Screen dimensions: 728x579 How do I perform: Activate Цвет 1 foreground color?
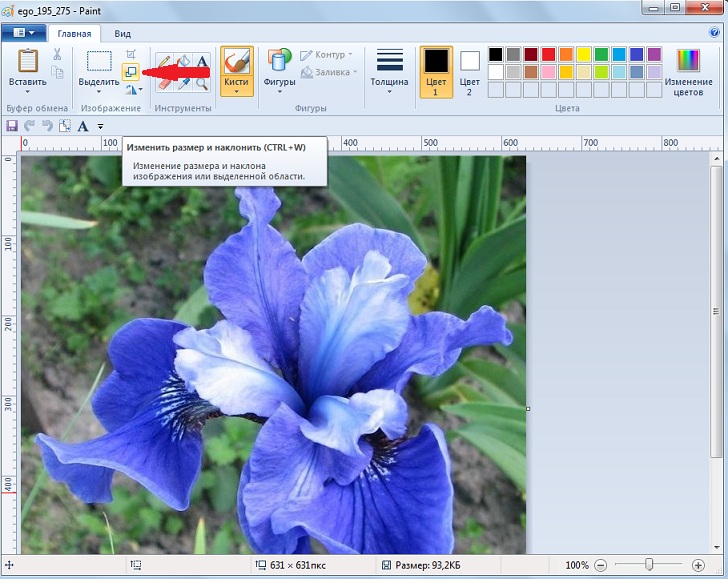(435, 70)
